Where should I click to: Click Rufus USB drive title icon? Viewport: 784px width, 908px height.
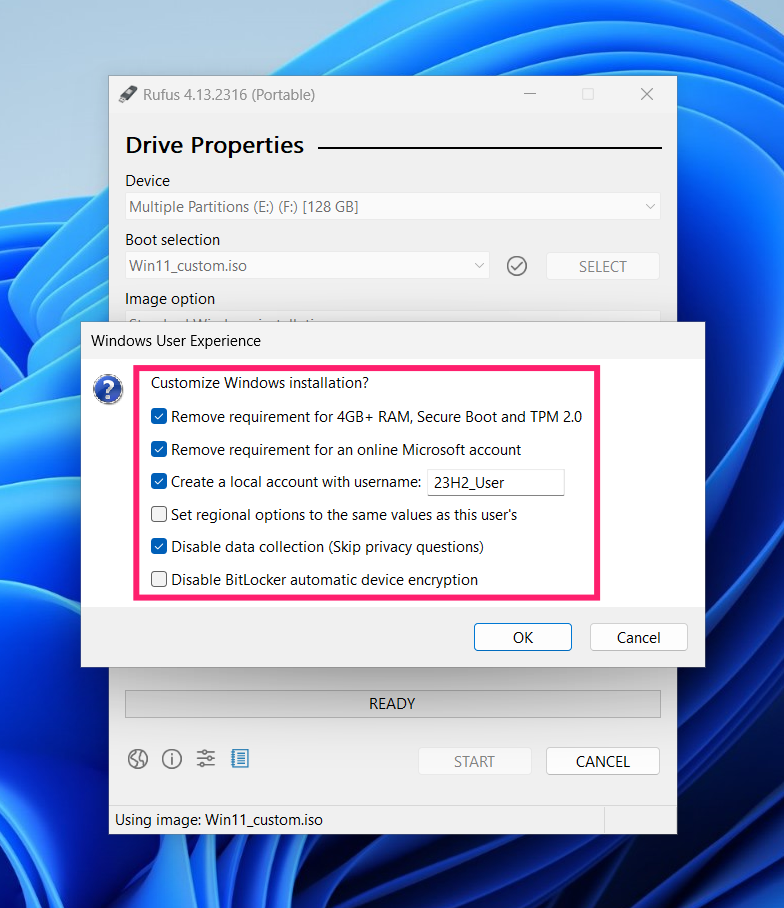128,94
